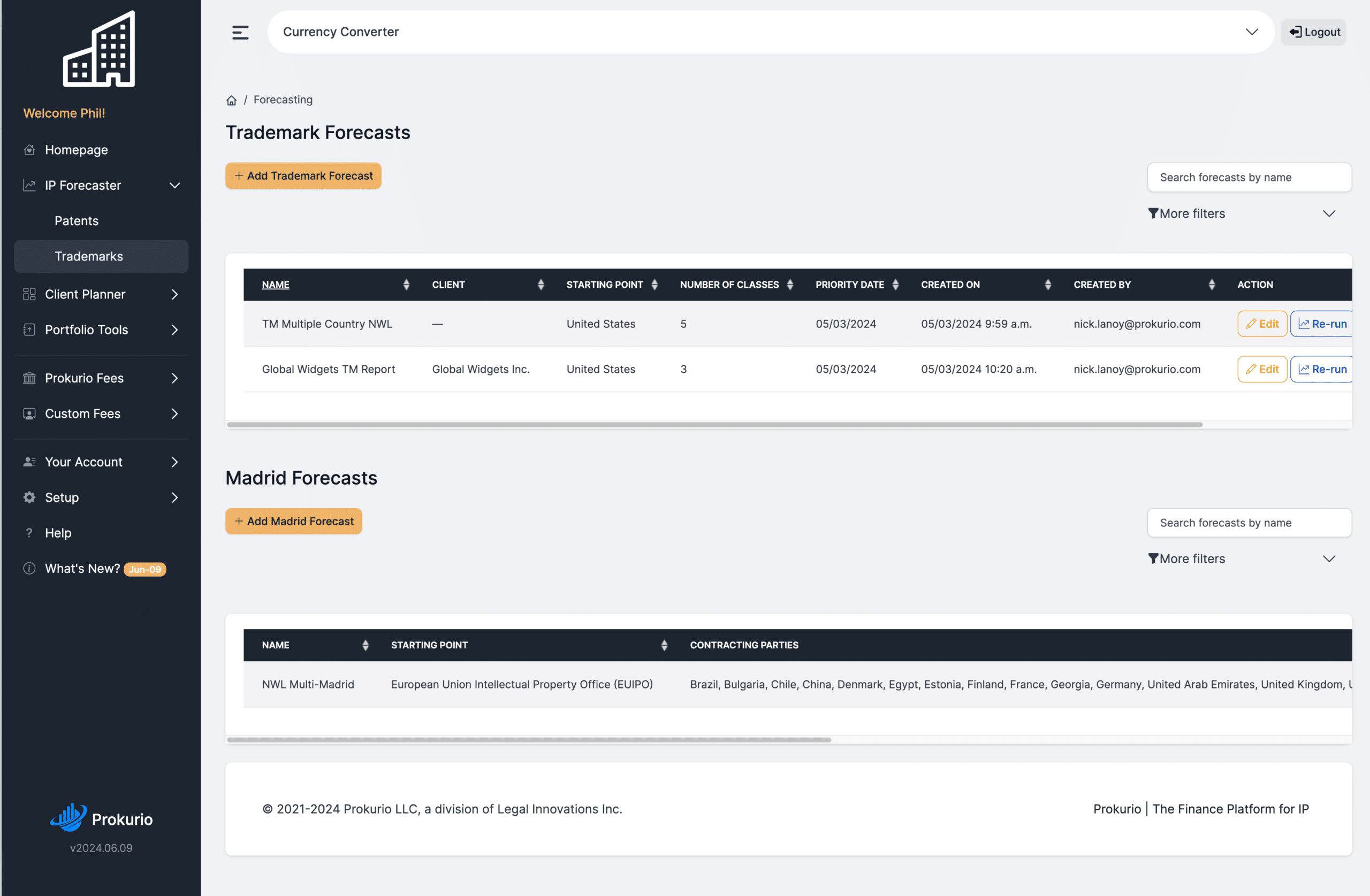Expand Prokurio Fees submenu chevron
Image resolution: width=1370 pixels, height=896 pixels.
(x=175, y=378)
